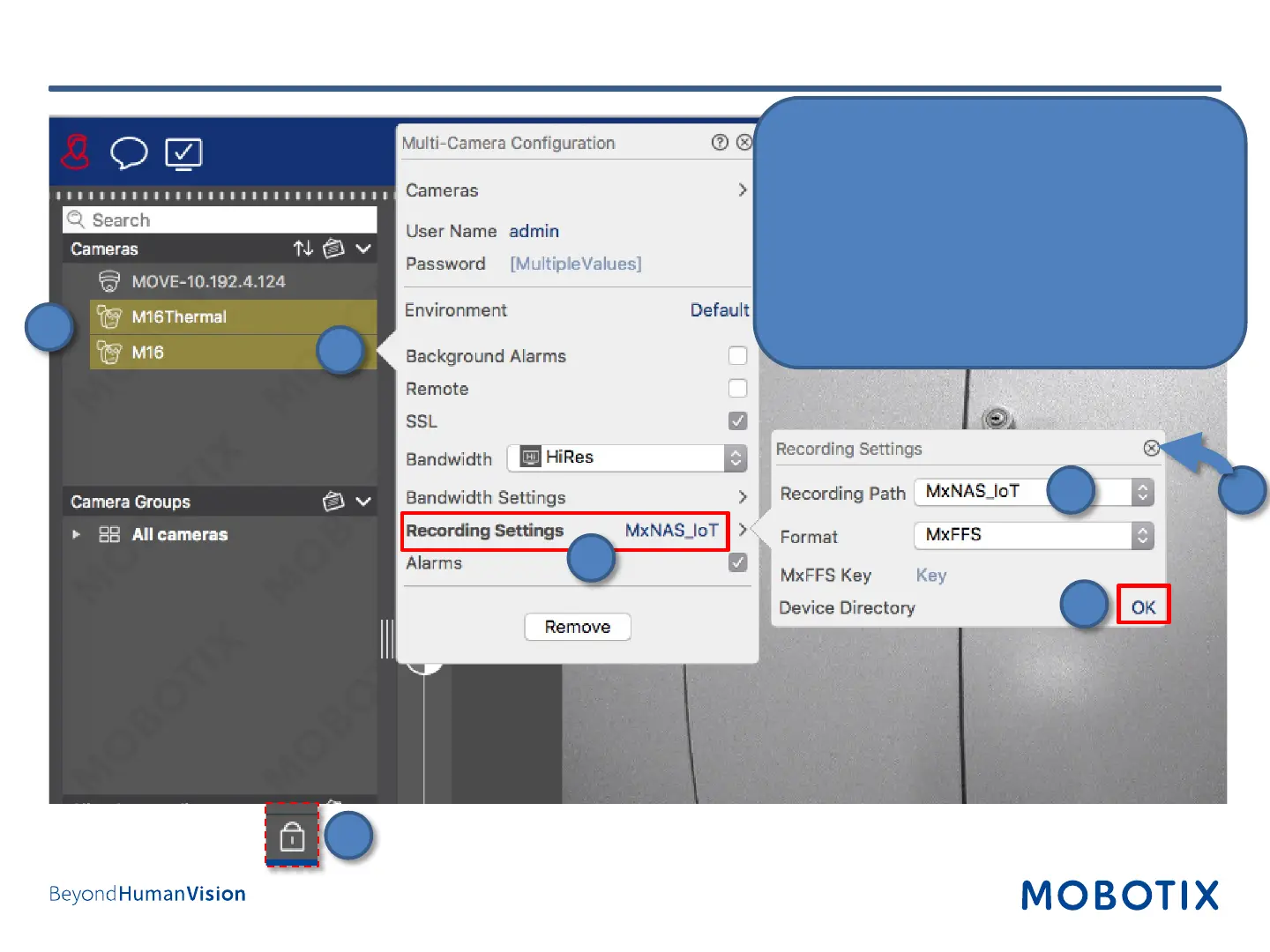Enable the Background Alarms checkbox
Screen dimensions: 1270x952
coord(738,355)
